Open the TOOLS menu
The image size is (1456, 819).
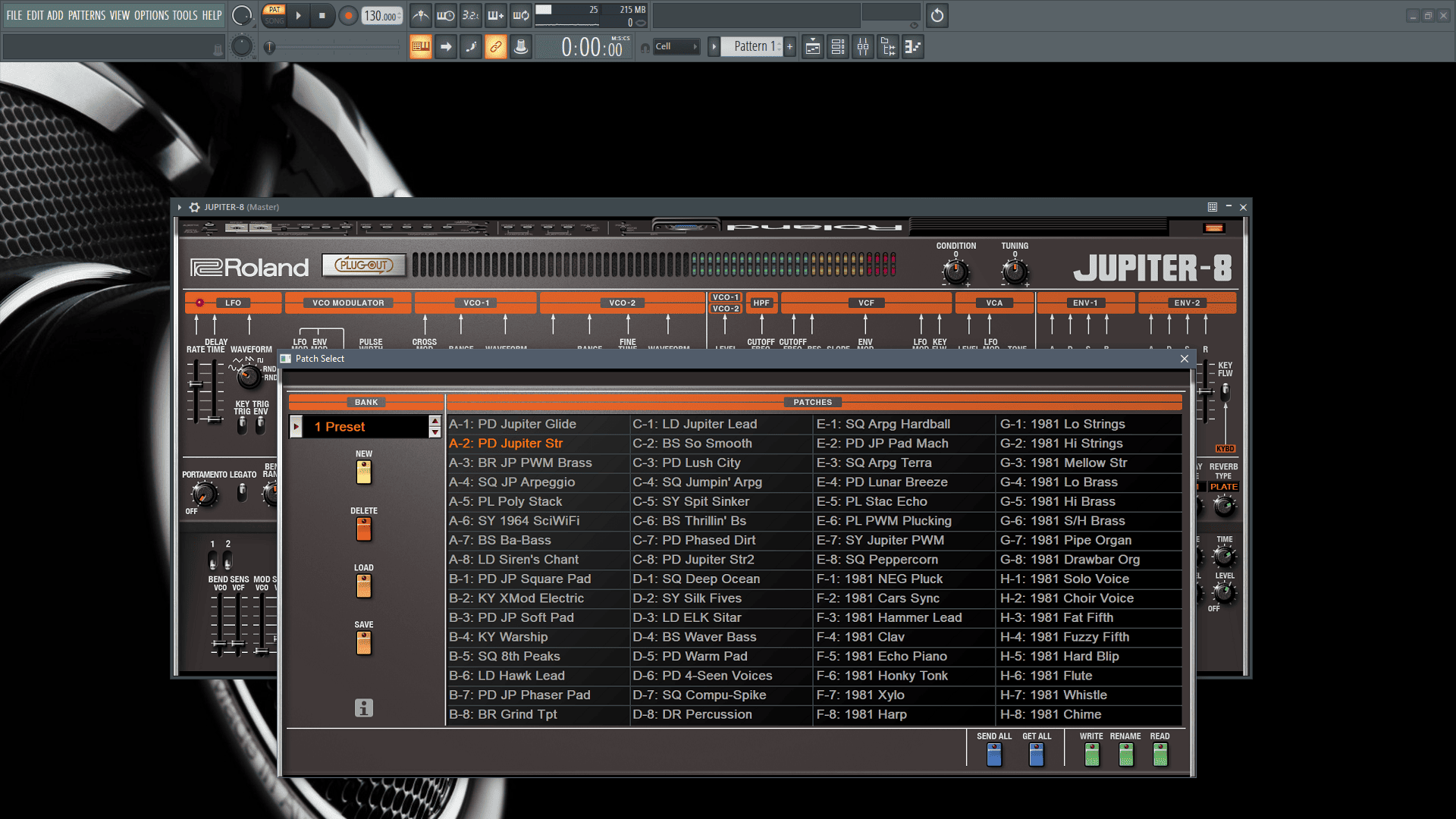[185, 15]
